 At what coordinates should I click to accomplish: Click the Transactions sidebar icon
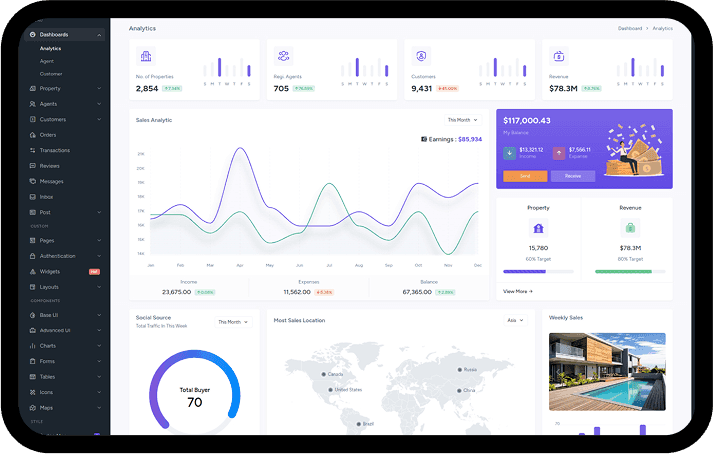[33, 150]
